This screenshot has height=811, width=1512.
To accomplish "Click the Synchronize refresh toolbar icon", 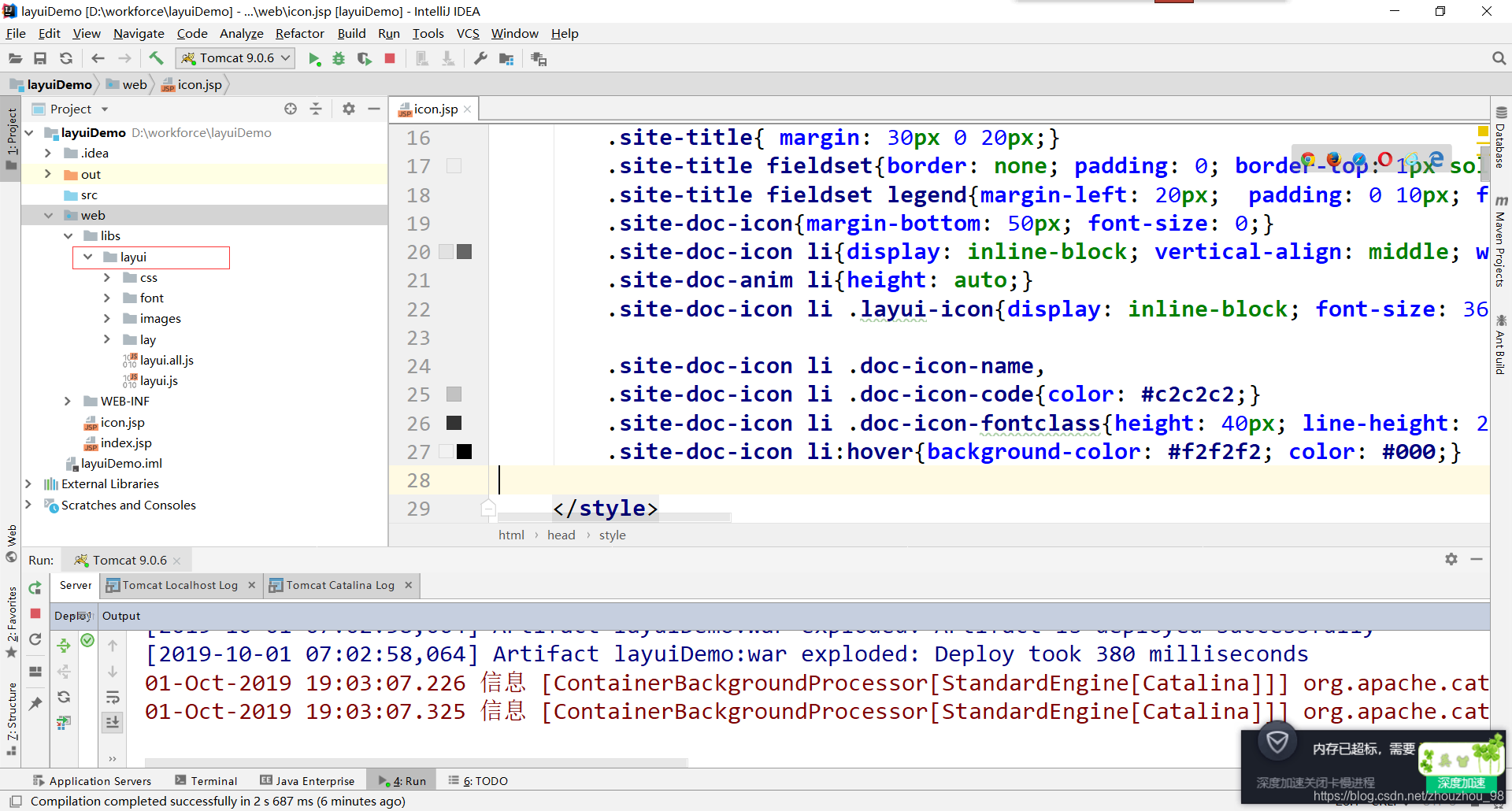I will 66,58.
